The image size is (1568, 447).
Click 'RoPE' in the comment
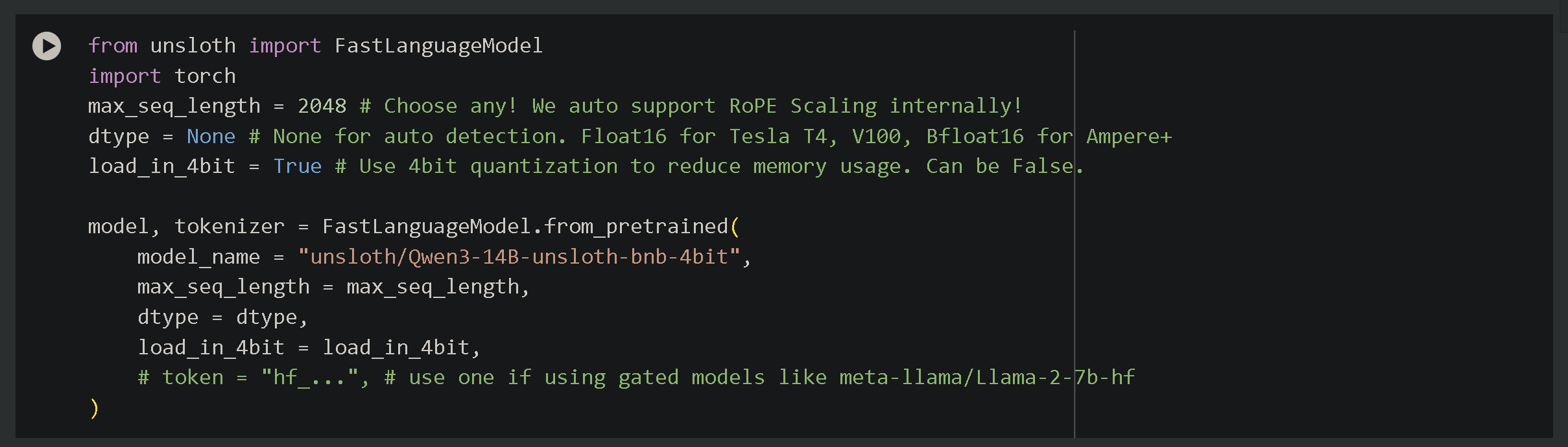[752, 106]
